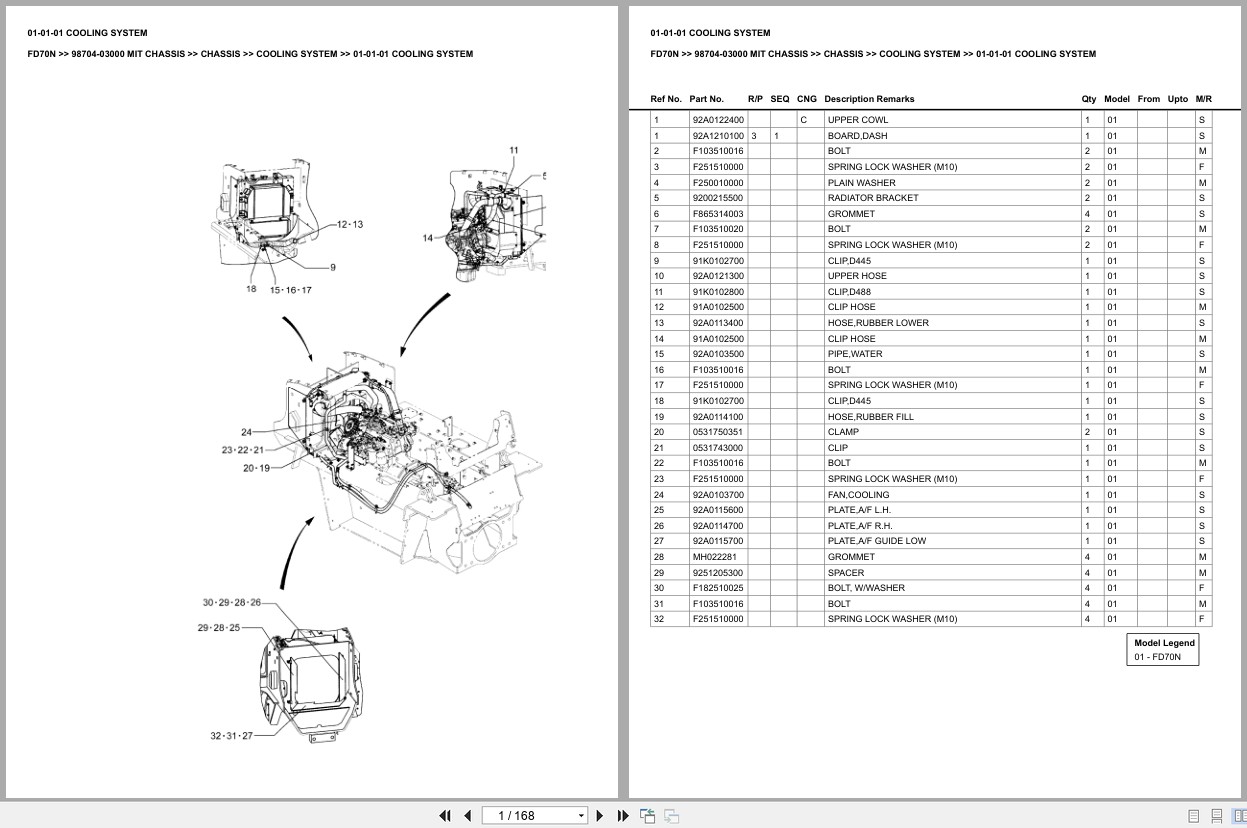Viewport: 1247px width, 828px height.
Task: Go to the next page
Action: click(x=600, y=816)
